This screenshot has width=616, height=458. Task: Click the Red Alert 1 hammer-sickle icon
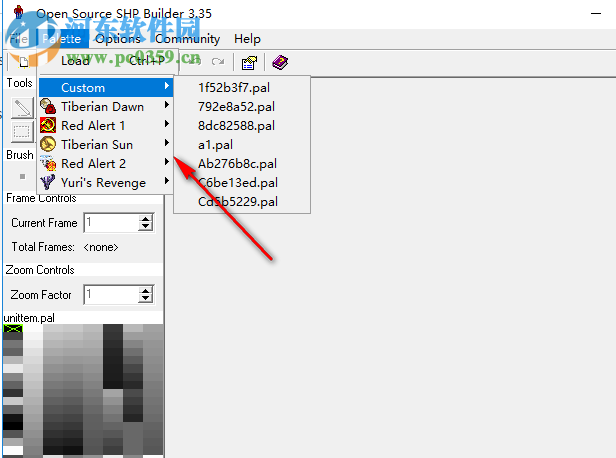(48, 126)
